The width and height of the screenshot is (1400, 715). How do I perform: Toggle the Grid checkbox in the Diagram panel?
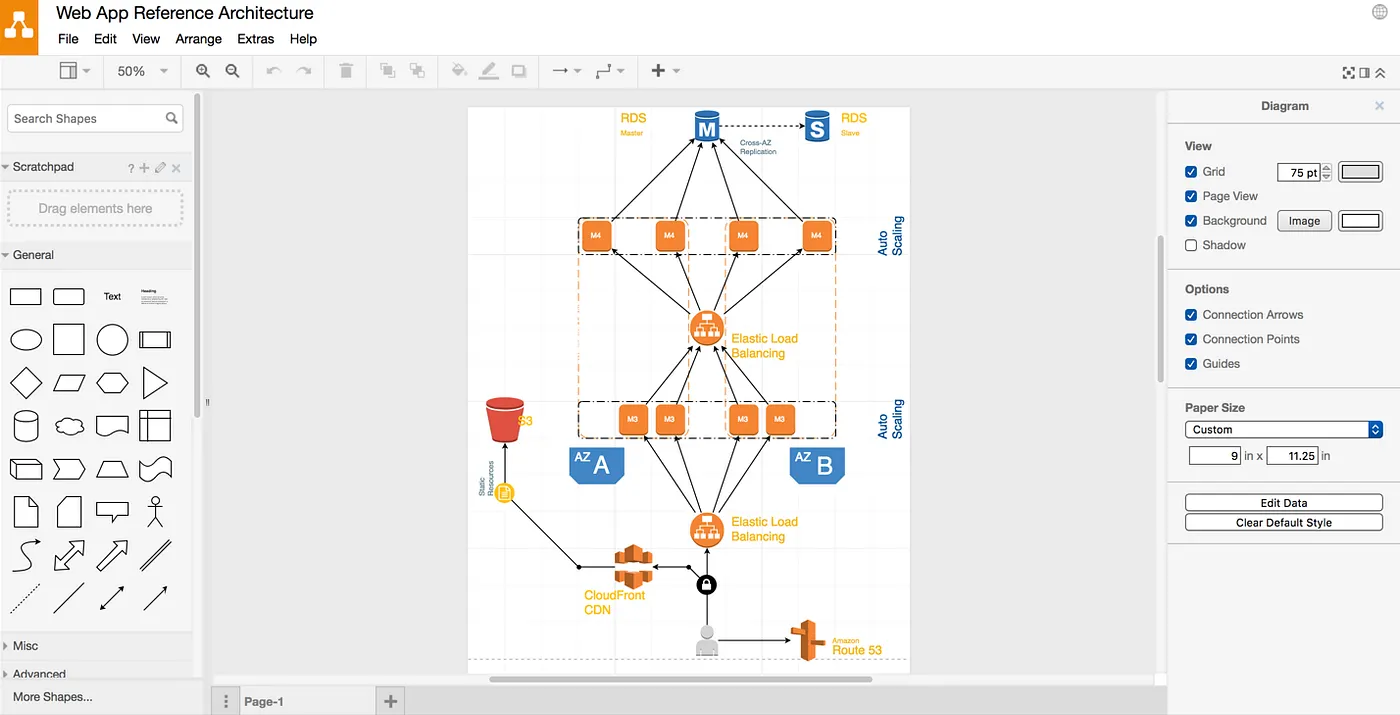click(1191, 171)
